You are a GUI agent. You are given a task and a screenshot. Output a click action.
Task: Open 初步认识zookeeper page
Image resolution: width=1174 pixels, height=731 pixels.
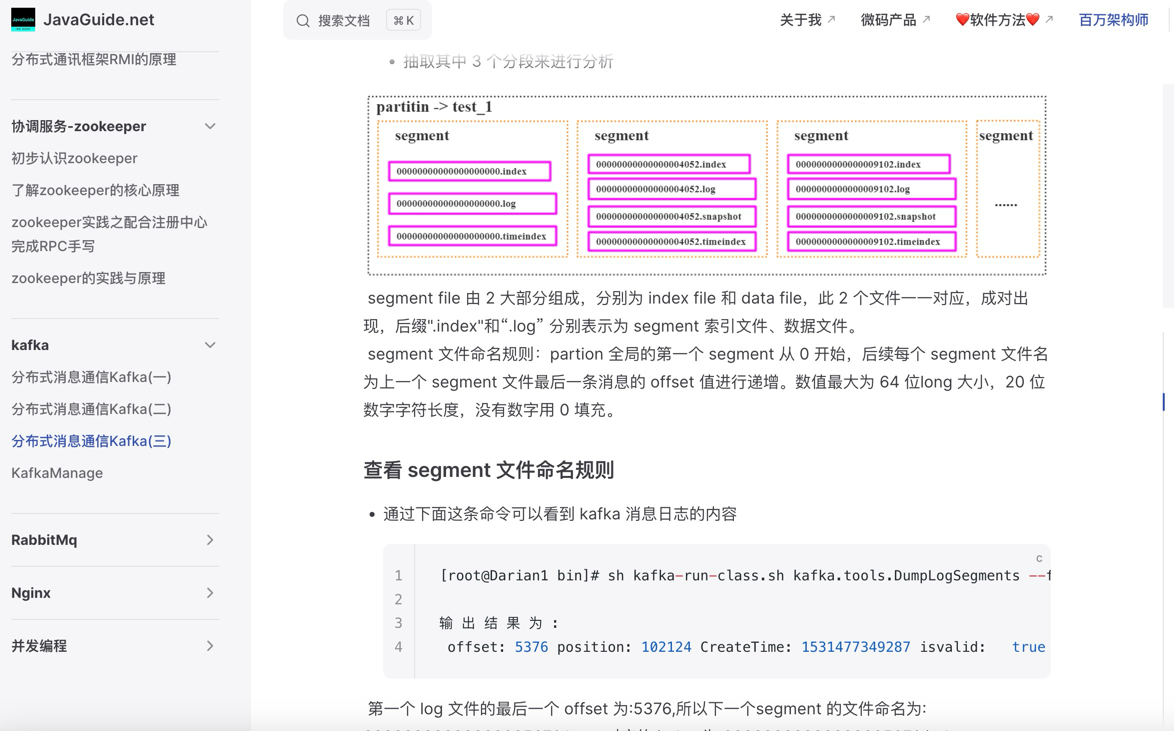point(74,159)
